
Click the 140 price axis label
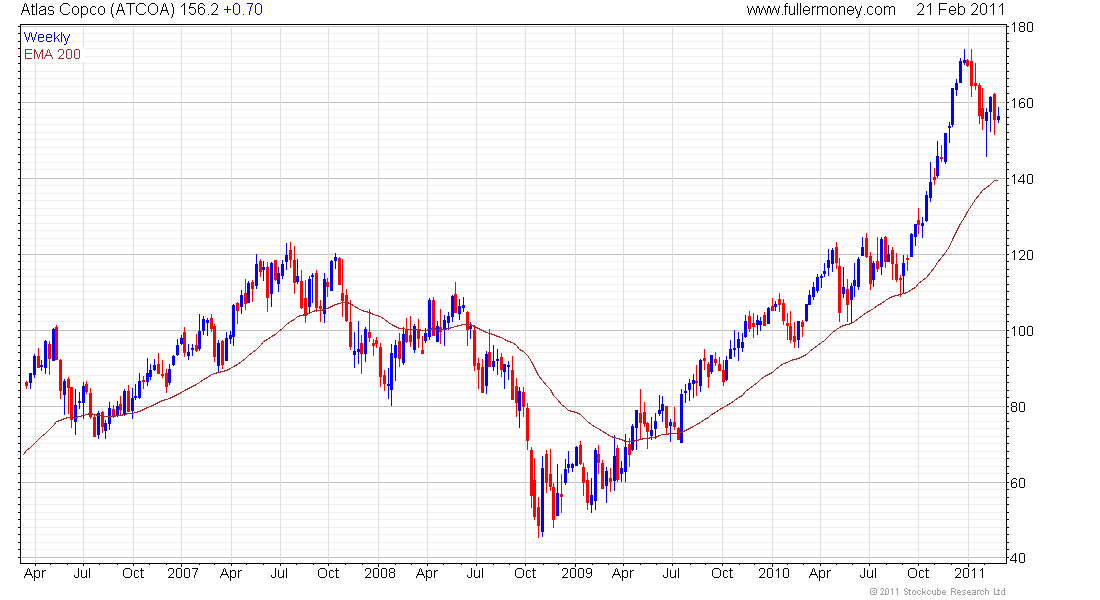1022,179
